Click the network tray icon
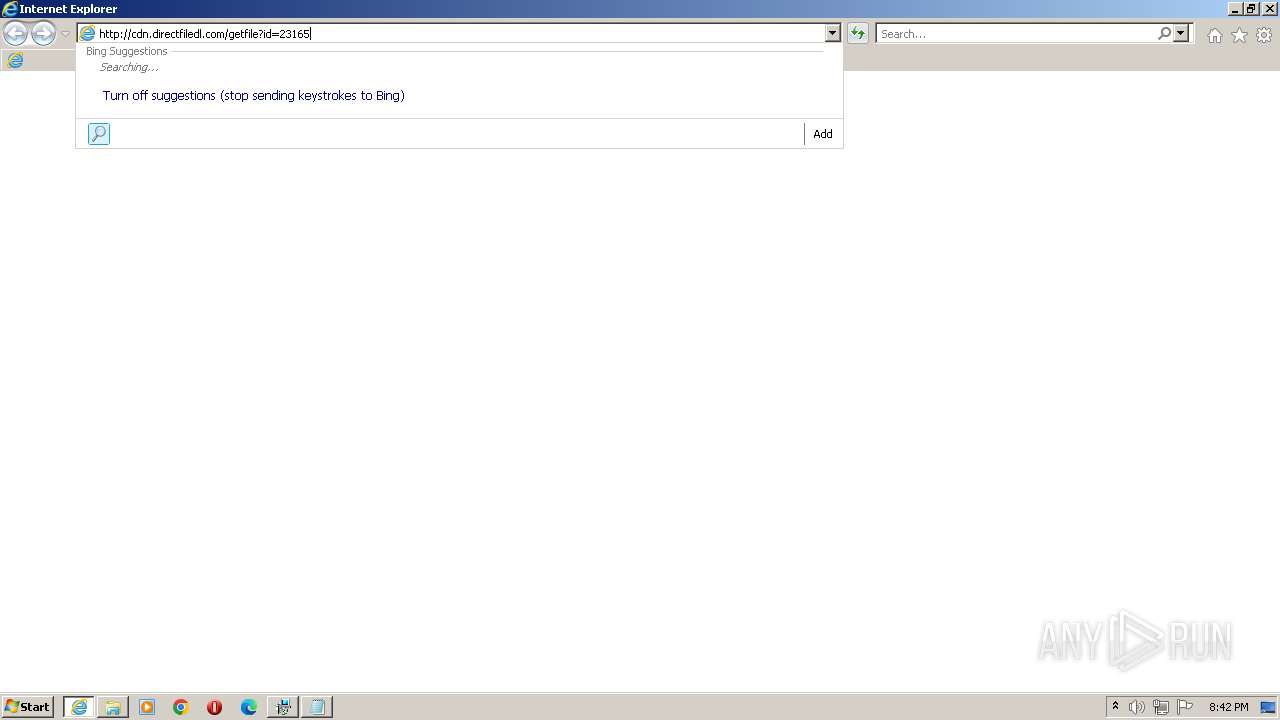This screenshot has width=1280, height=720. tap(1161, 707)
